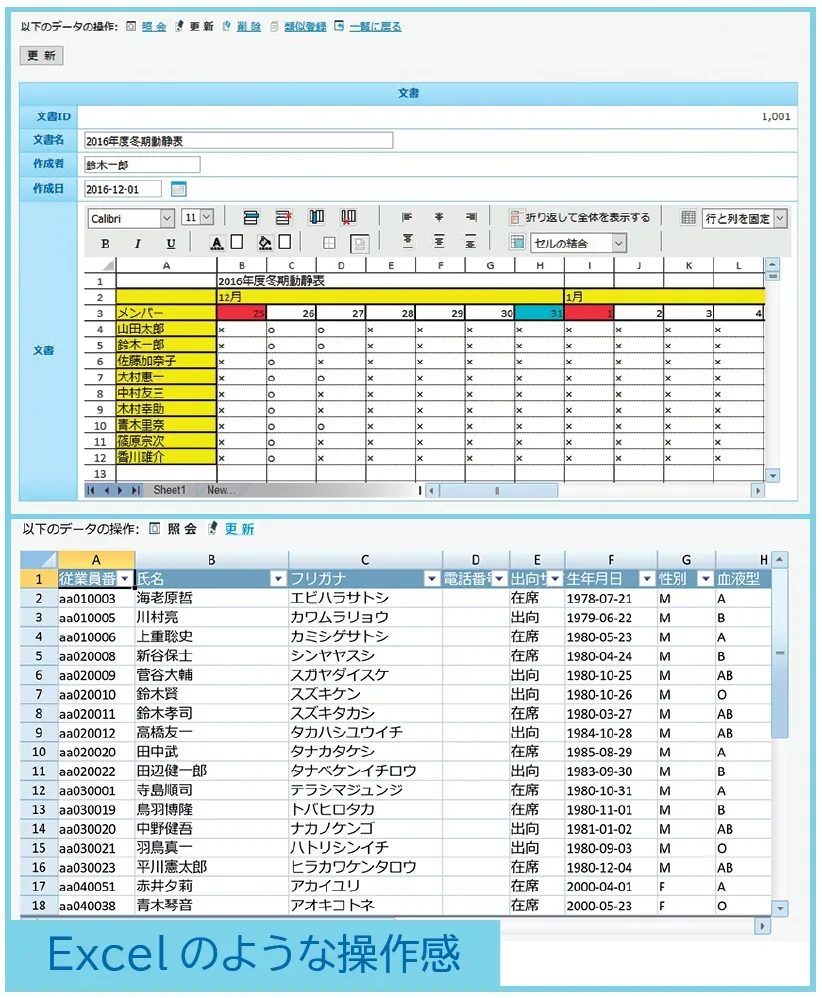The height and width of the screenshot is (998, 822).
Task: Toggle italic text formatting
Action: 138,243
